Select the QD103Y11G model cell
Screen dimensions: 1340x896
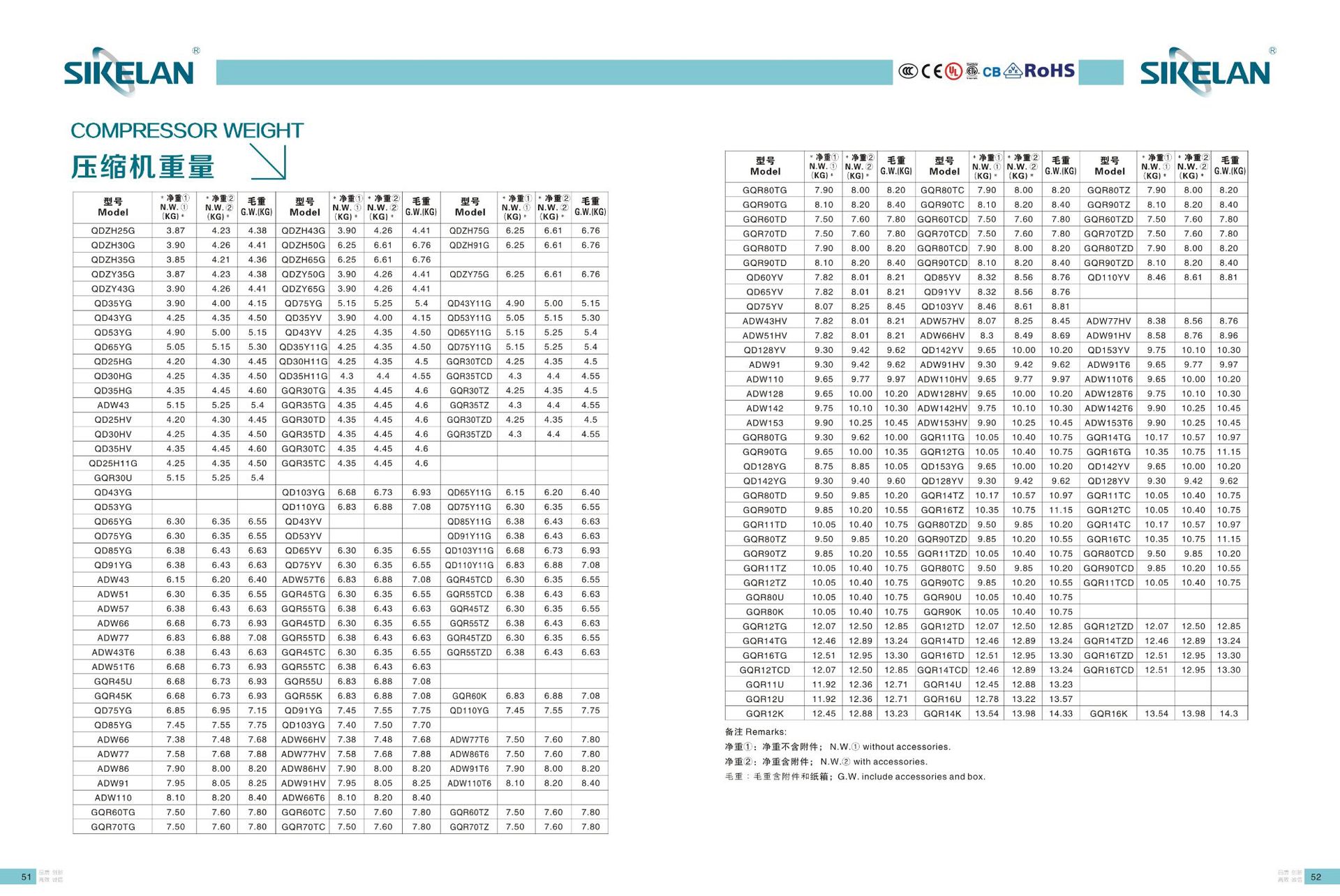[469, 551]
